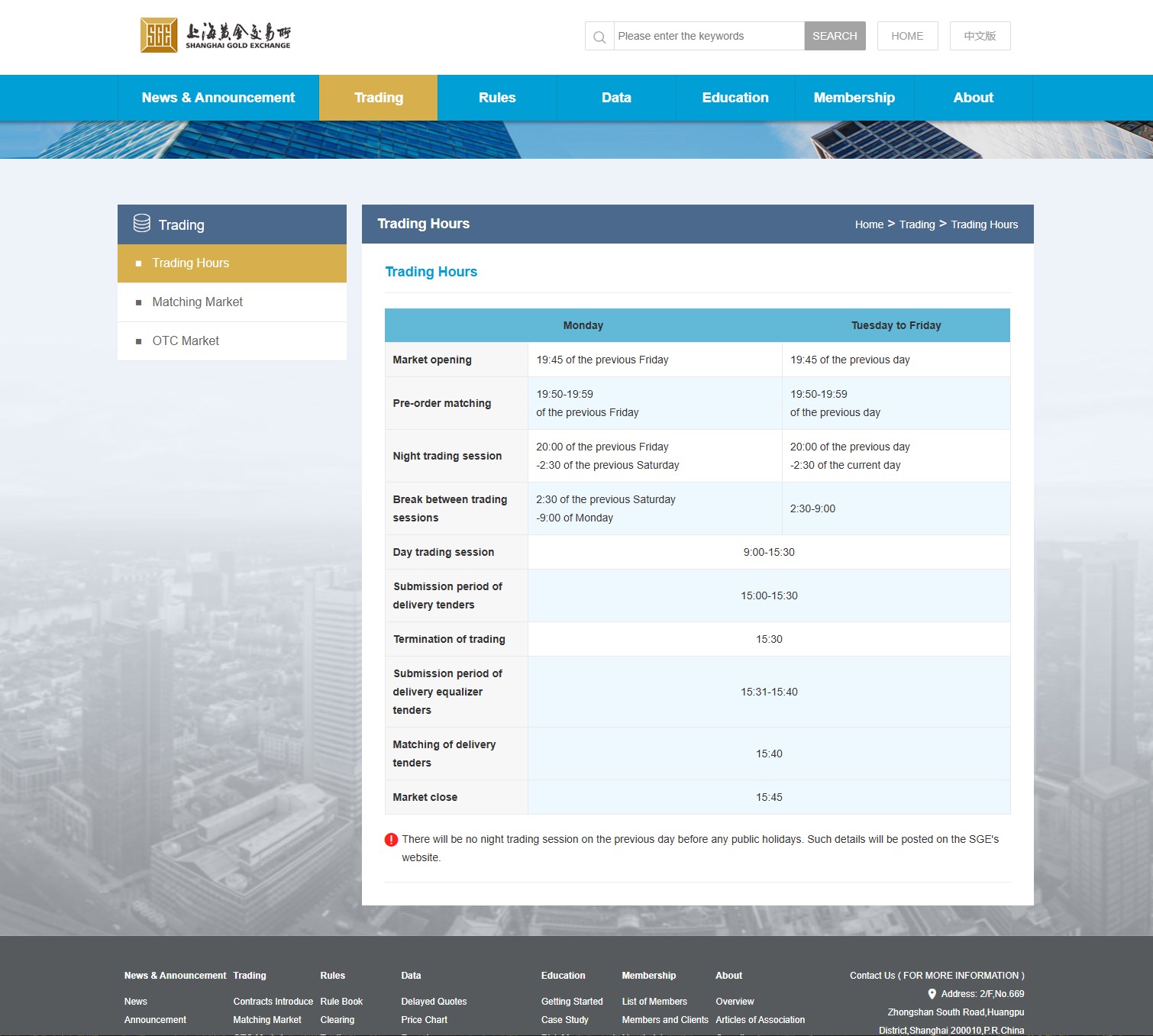Click the SEARCH button

835,36
